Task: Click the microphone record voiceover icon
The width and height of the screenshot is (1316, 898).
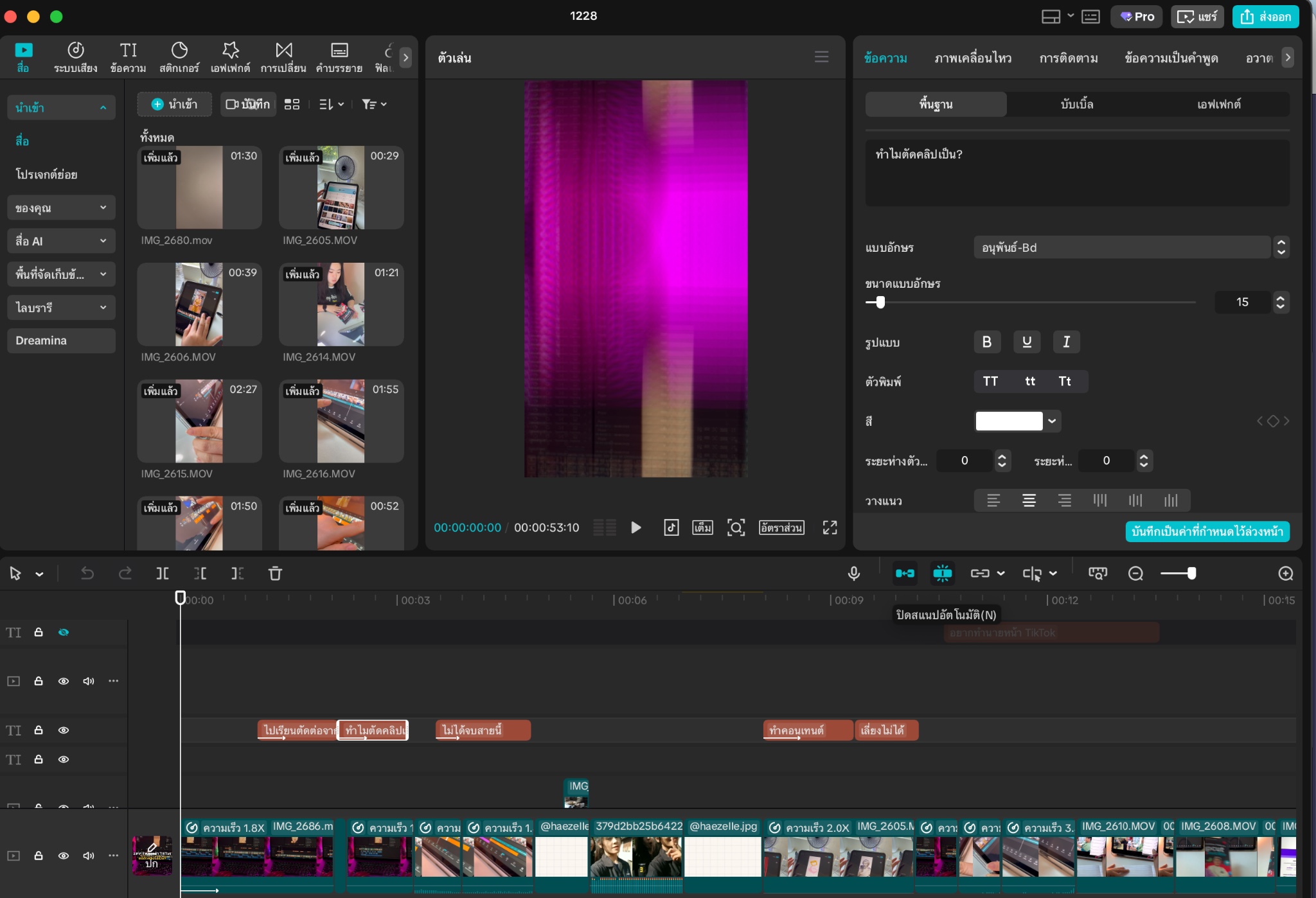Action: tap(853, 574)
